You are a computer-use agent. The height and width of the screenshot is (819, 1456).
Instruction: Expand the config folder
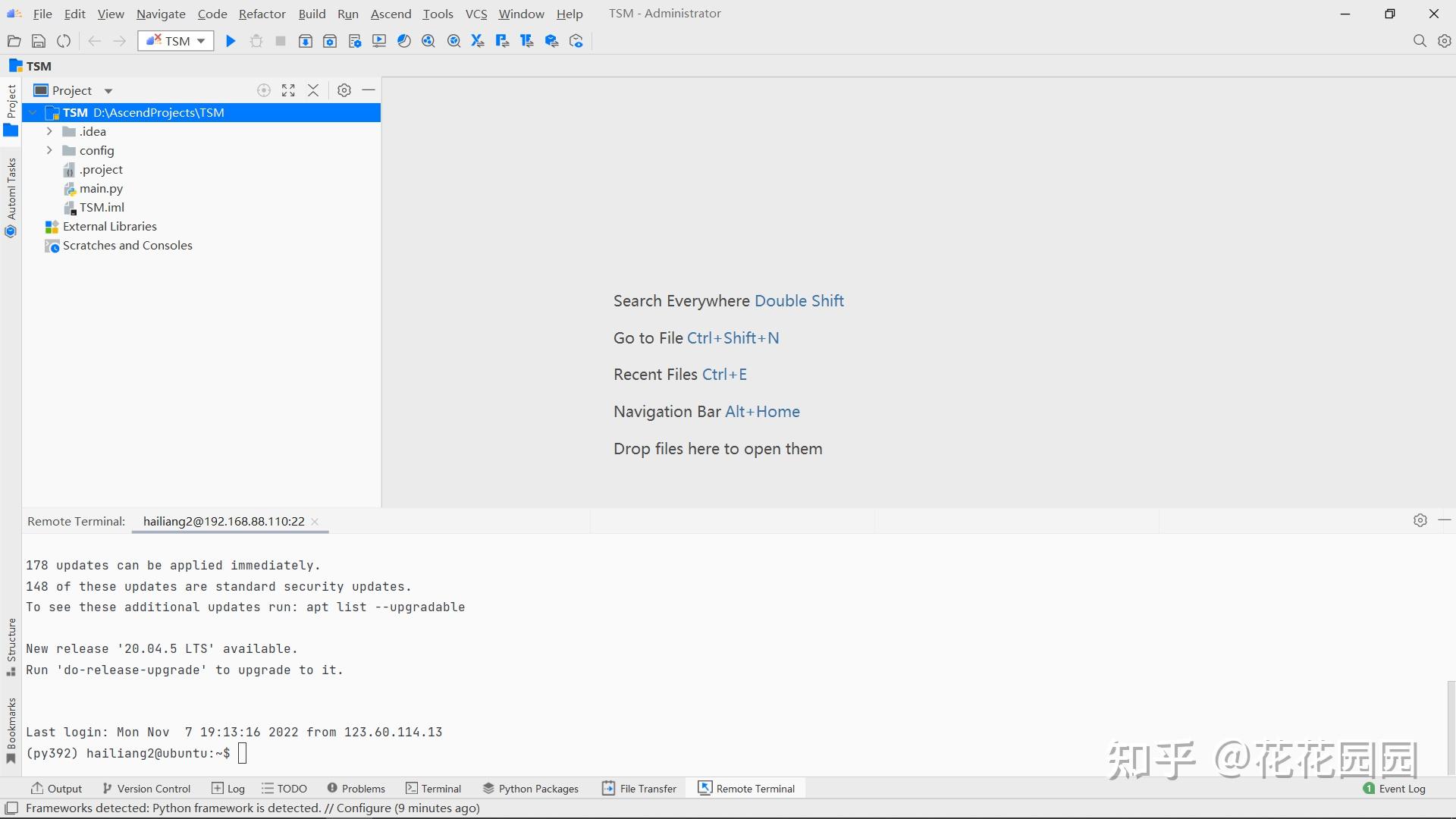pyautogui.click(x=49, y=150)
